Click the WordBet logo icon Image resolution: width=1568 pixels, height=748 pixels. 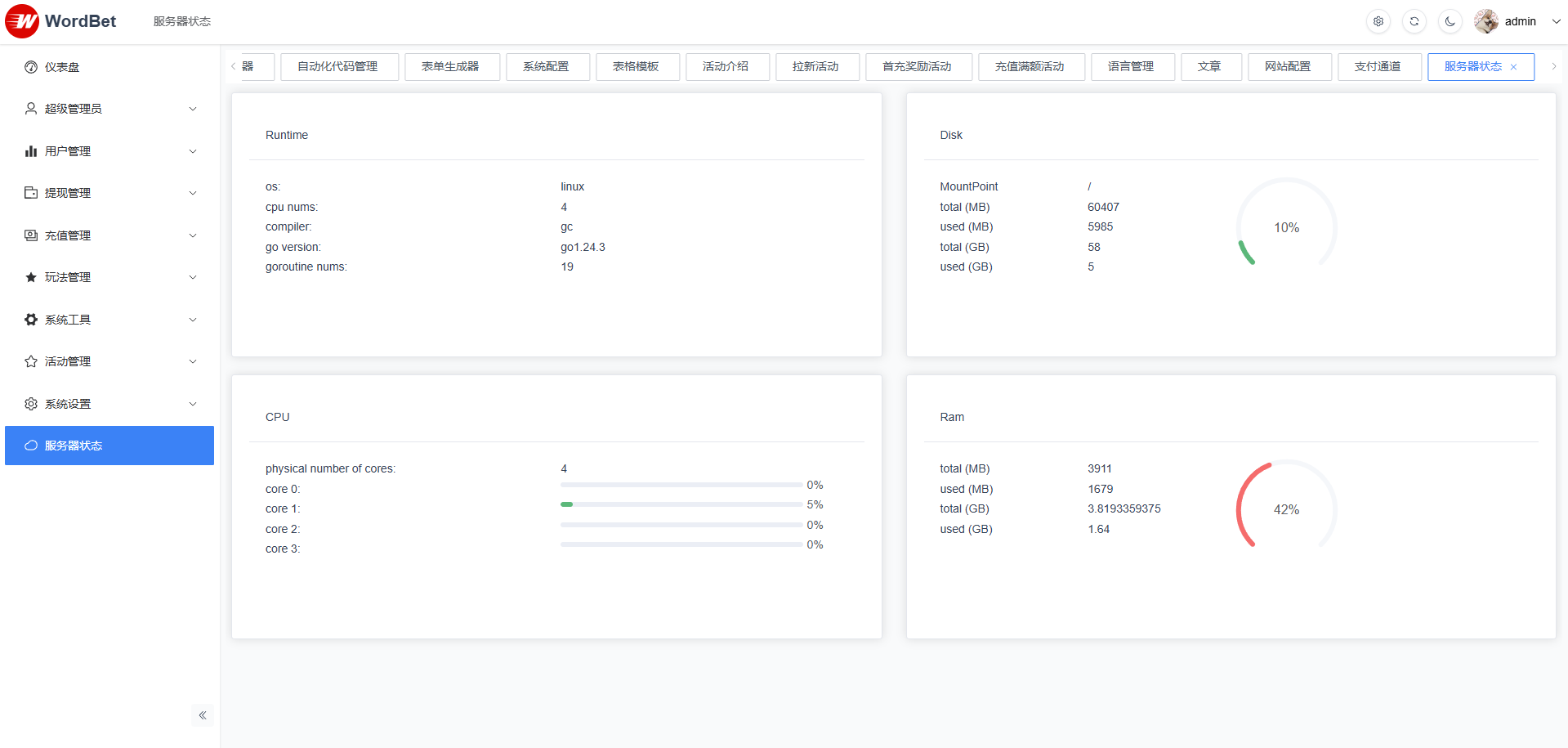(22, 21)
